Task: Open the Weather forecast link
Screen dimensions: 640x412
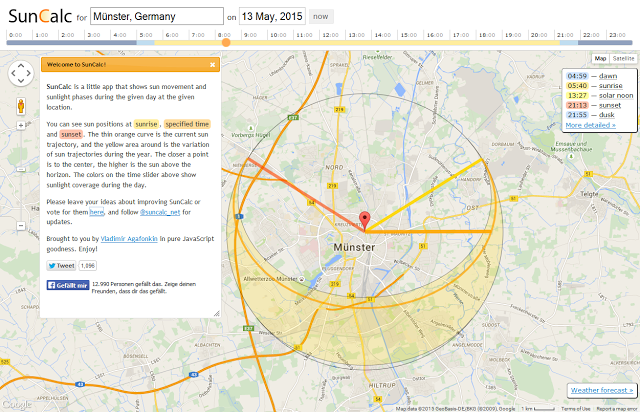Action: (602, 390)
